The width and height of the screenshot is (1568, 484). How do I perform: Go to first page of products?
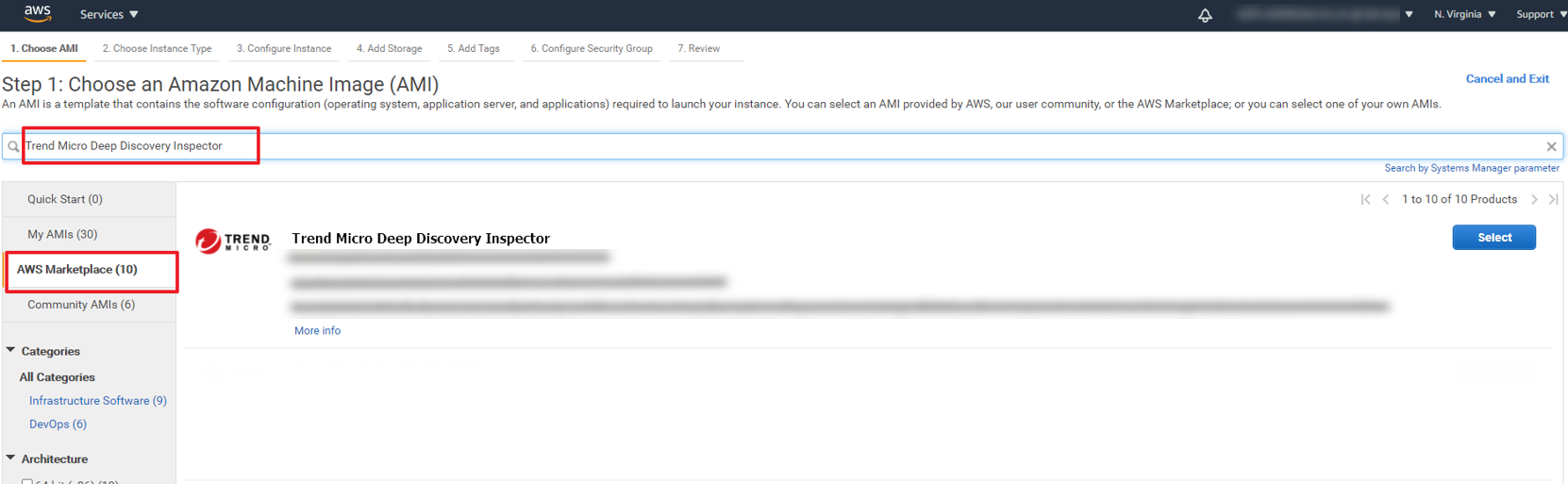point(1365,199)
